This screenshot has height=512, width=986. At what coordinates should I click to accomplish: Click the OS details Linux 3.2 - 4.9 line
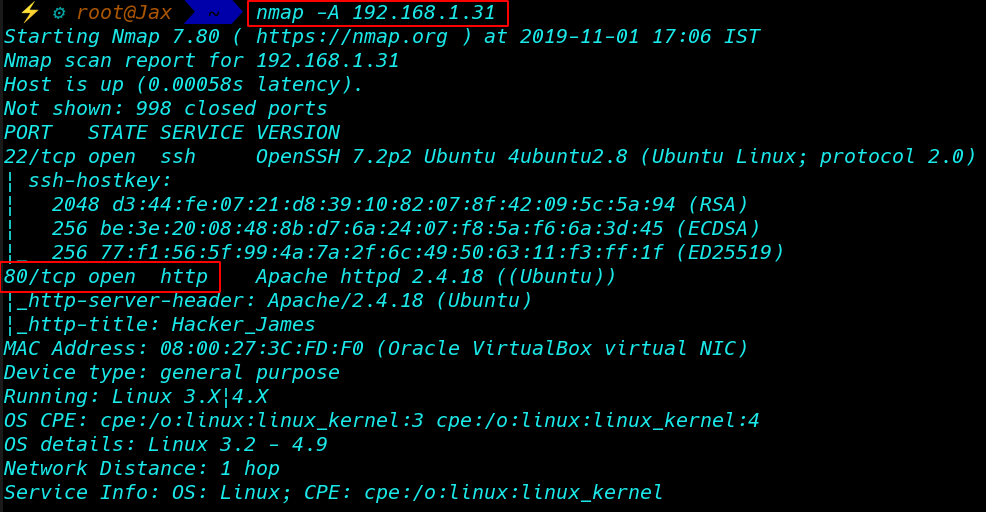pos(165,445)
